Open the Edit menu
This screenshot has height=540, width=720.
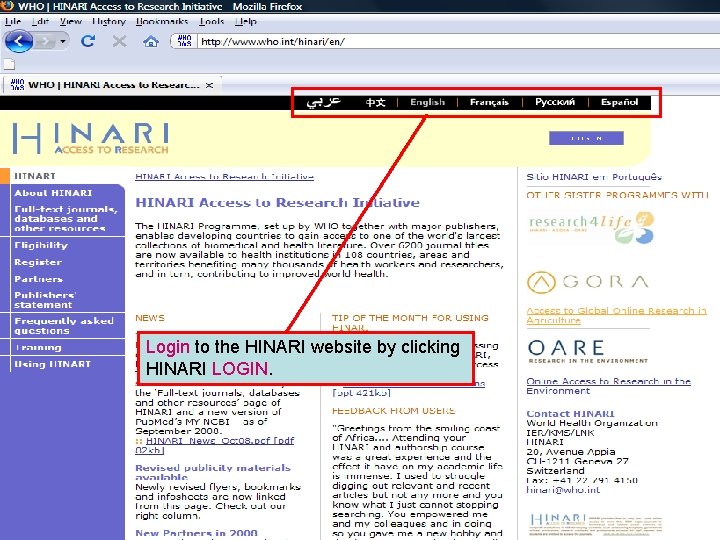click(40, 21)
